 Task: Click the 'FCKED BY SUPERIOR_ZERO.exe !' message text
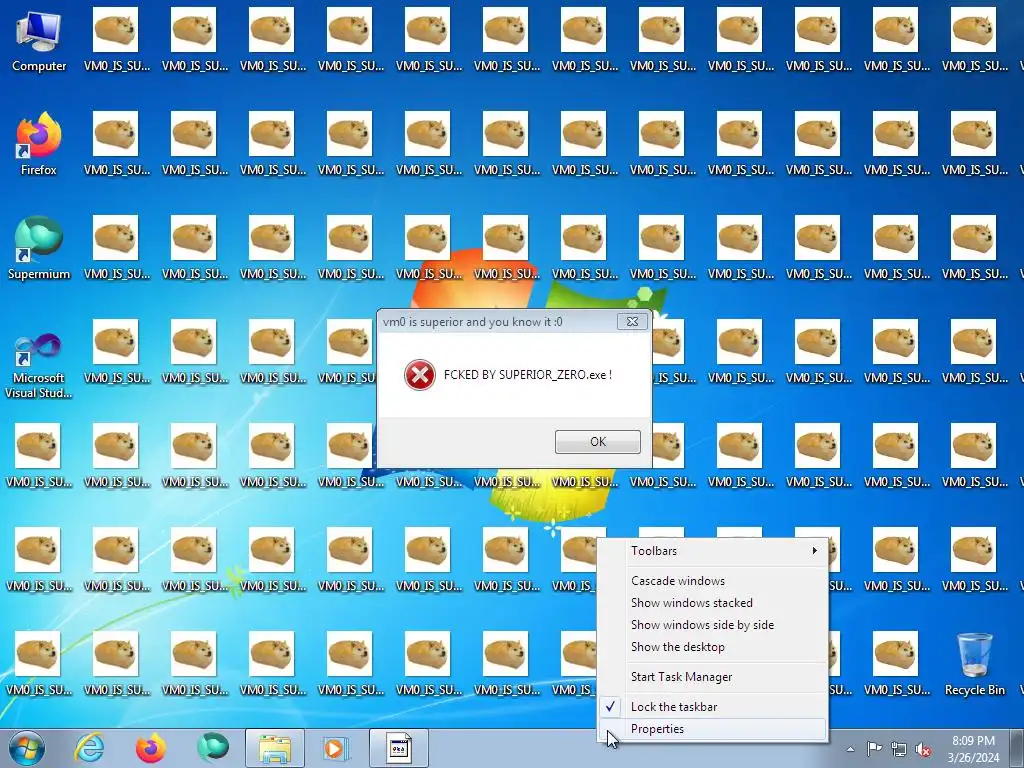point(528,375)
